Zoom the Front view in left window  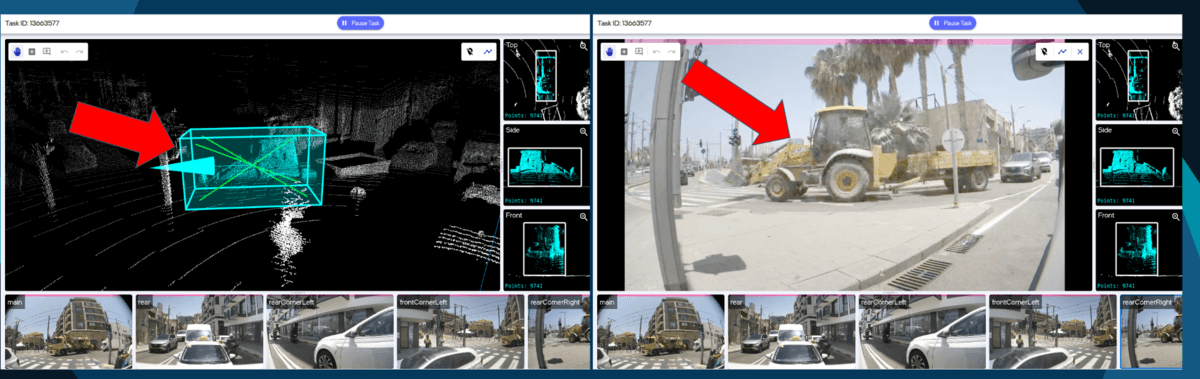click(x=583, y=216)
